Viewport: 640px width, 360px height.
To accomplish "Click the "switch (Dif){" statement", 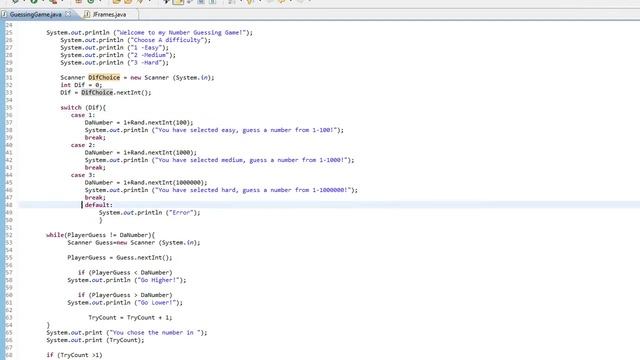I will (83, 107).
